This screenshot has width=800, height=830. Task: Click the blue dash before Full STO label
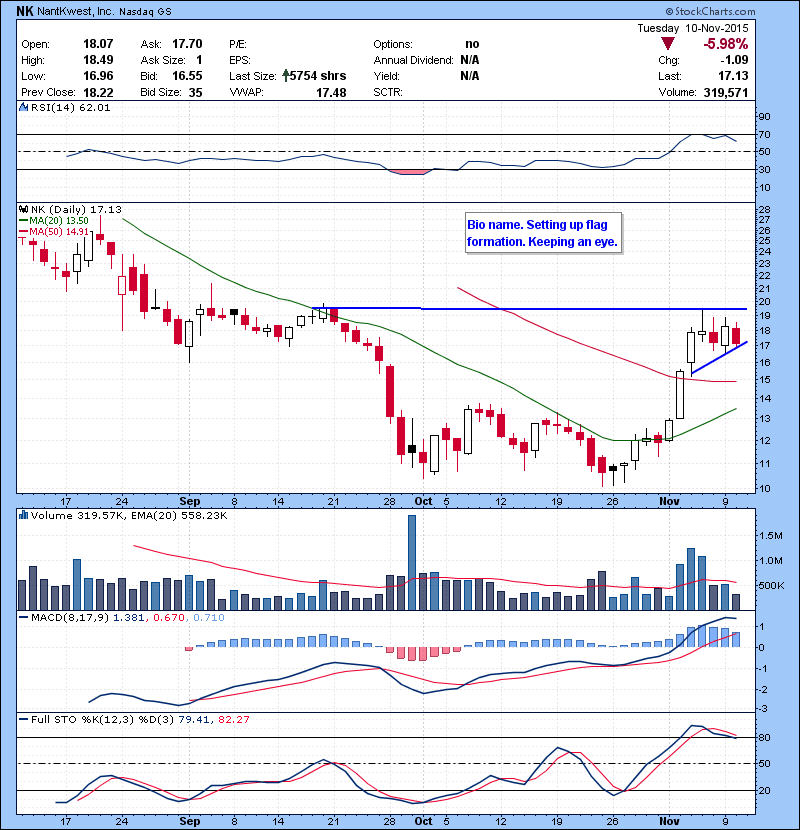[23, 719]
